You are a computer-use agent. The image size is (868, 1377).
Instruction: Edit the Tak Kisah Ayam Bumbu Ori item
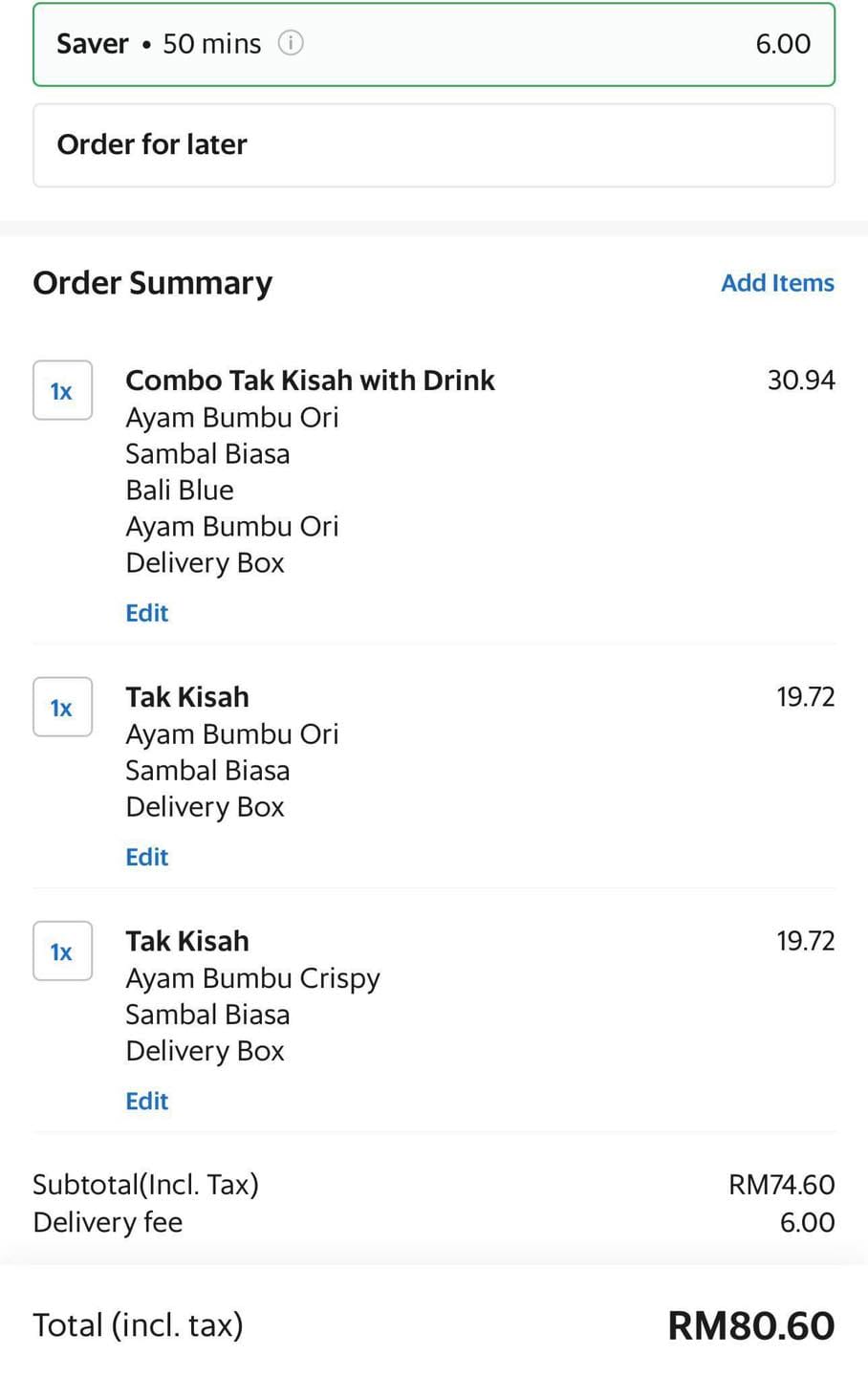click(147, 857)
